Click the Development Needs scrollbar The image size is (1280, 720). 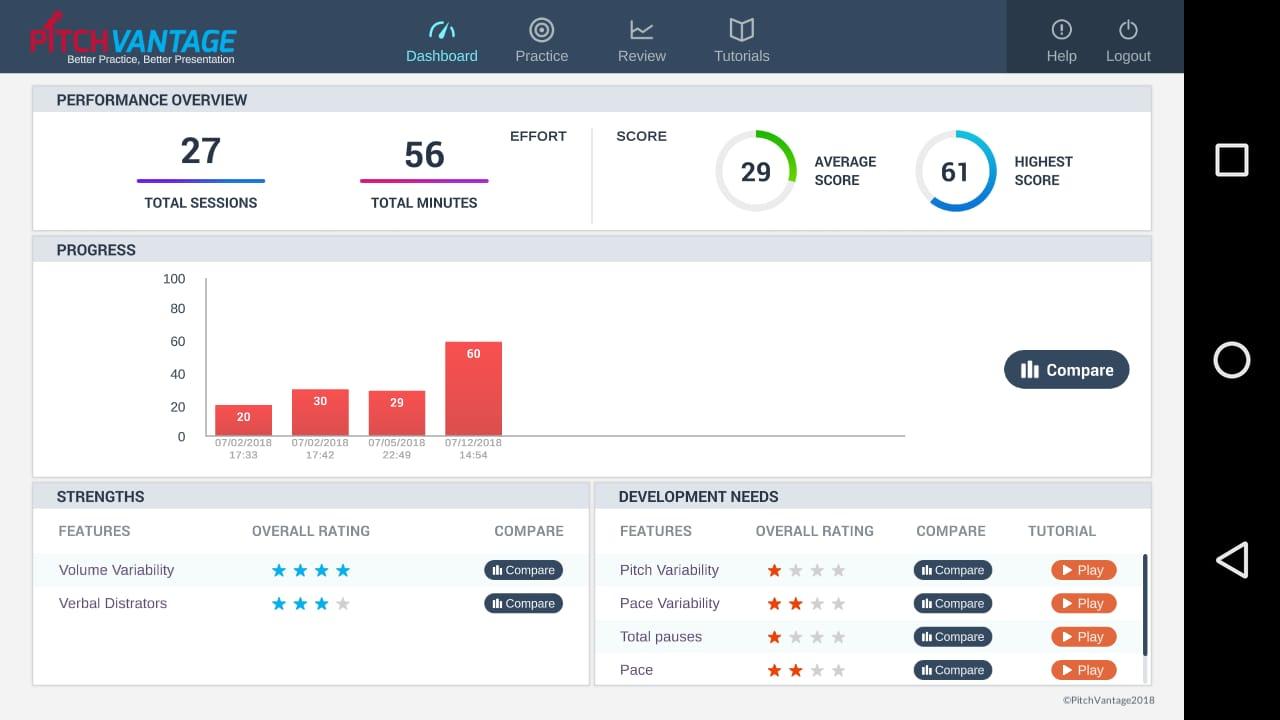pos(1145,606)
